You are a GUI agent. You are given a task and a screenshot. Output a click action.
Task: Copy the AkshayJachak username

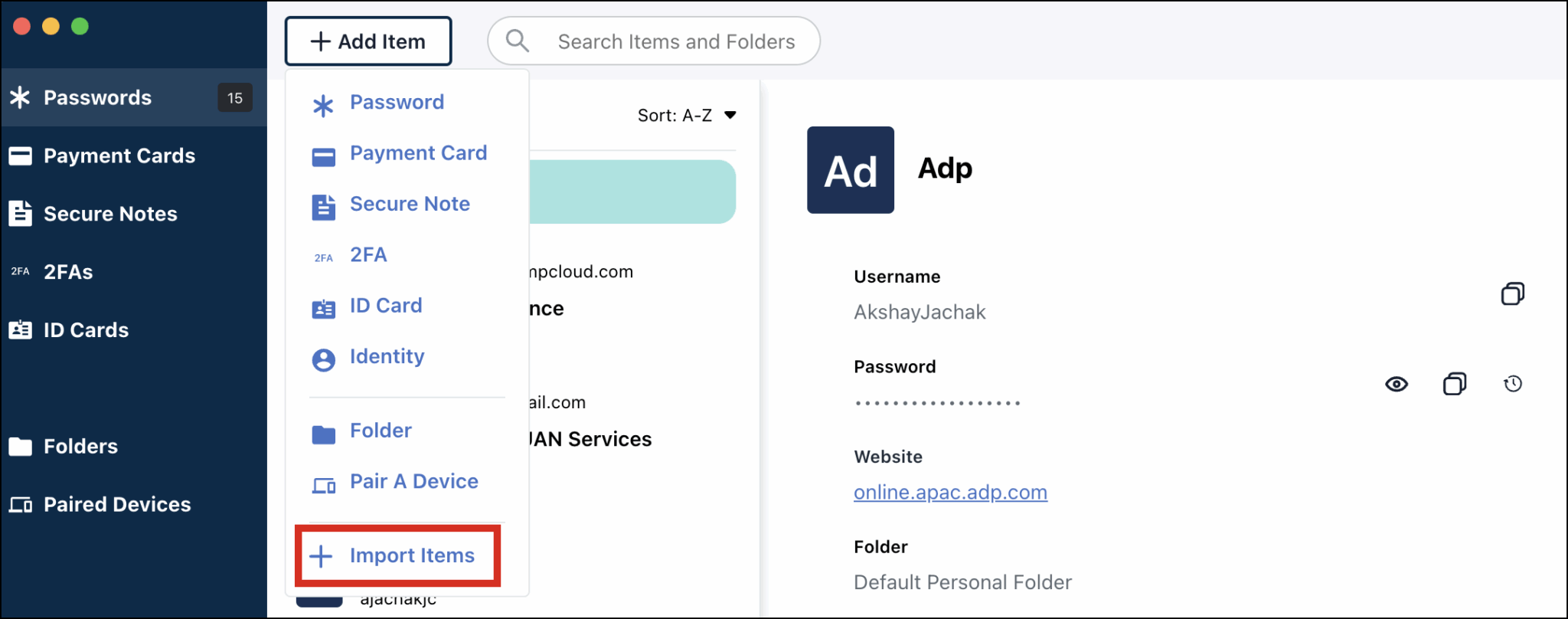pyautogui.click(x=1512, y=293)
